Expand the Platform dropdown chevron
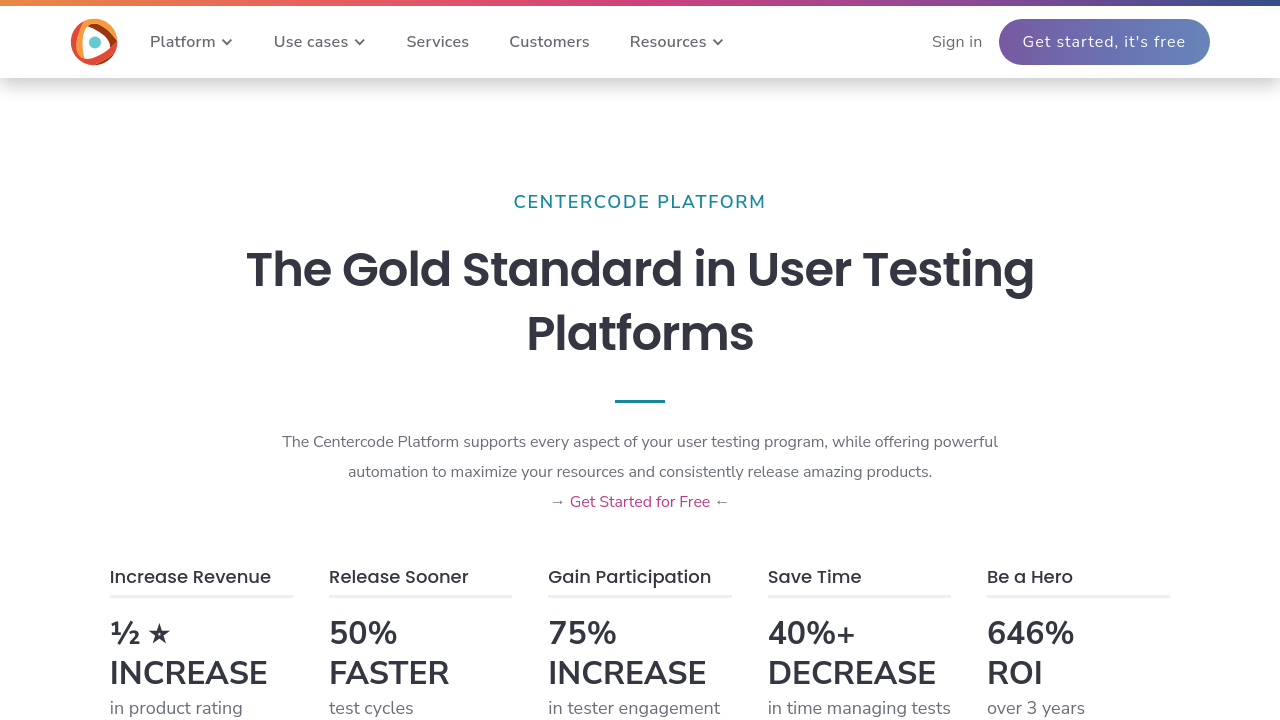The image size is (1280, 720). [x=227, y=42]
